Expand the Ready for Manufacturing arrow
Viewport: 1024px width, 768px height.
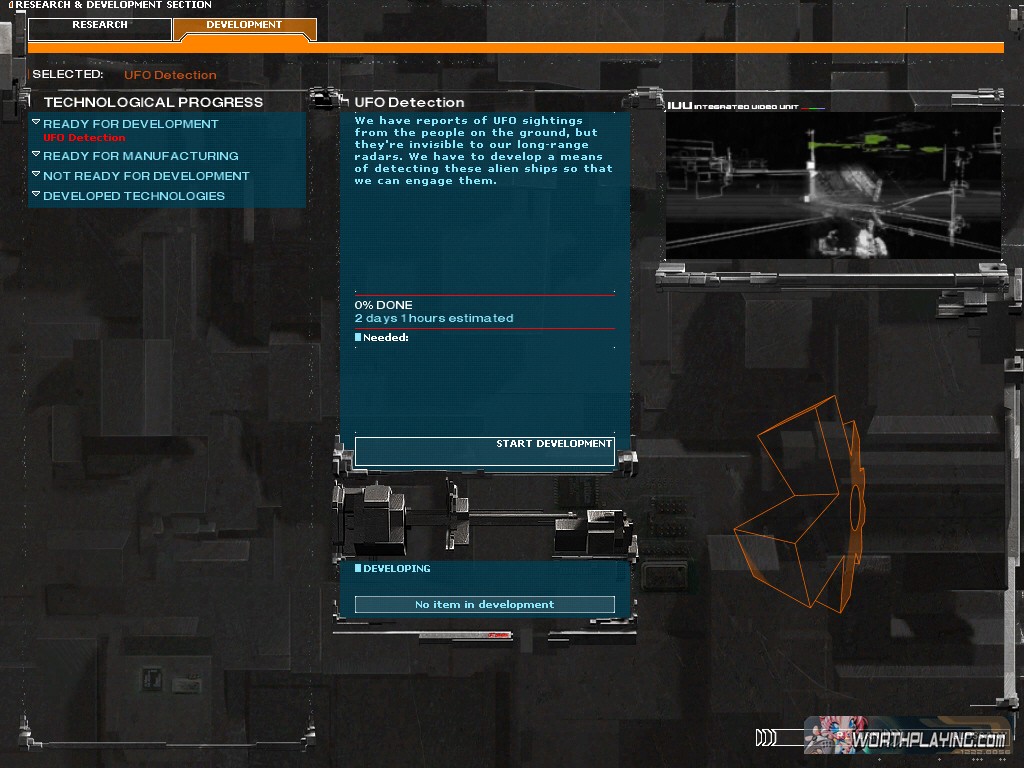point(36,155)
